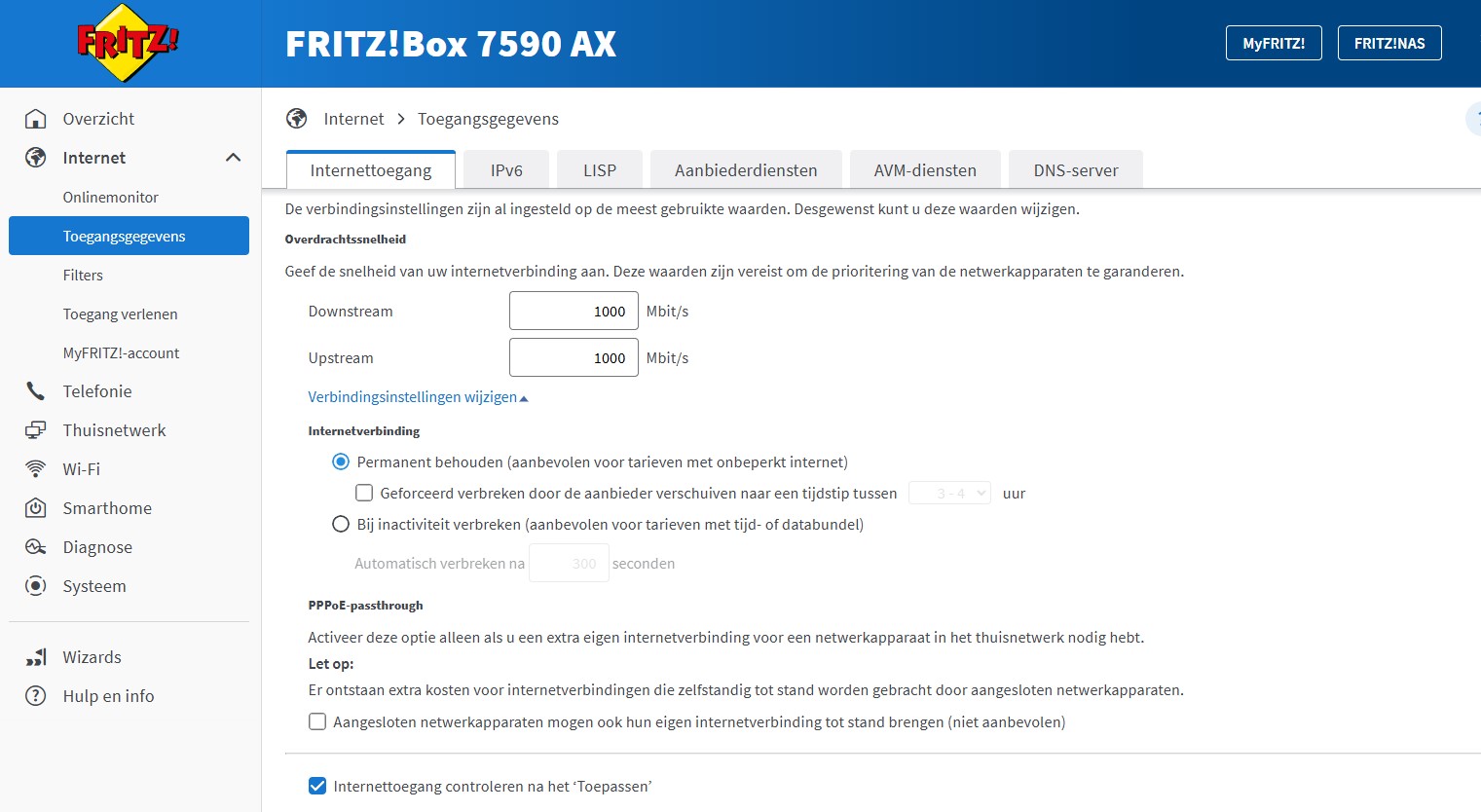Click the Wizards icon in sidebar
The height and width of the screenshot is (812, 1481).
click(36, 657)
